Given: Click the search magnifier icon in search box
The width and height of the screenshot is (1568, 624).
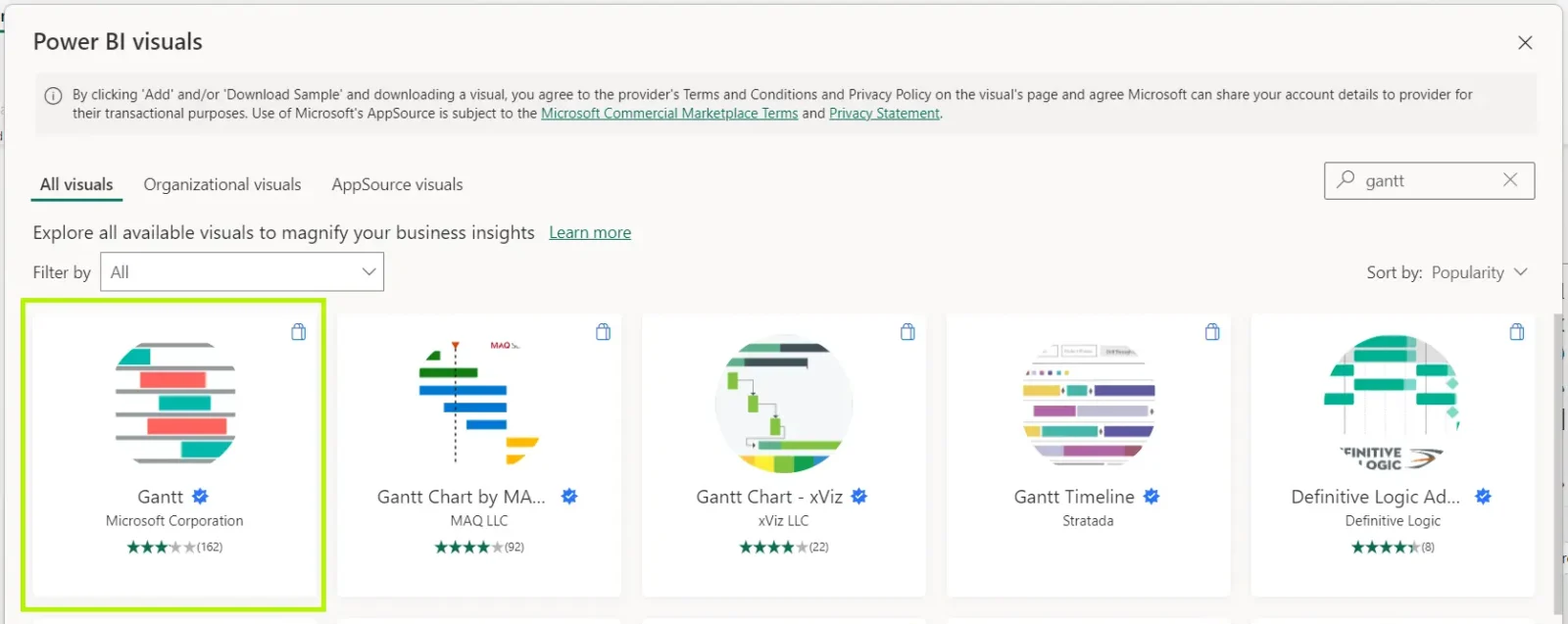Looking at the screenshot, I should coord(1346,179).
